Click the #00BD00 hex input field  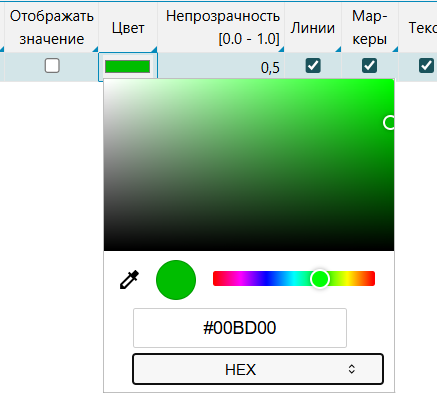pos(240,328)
